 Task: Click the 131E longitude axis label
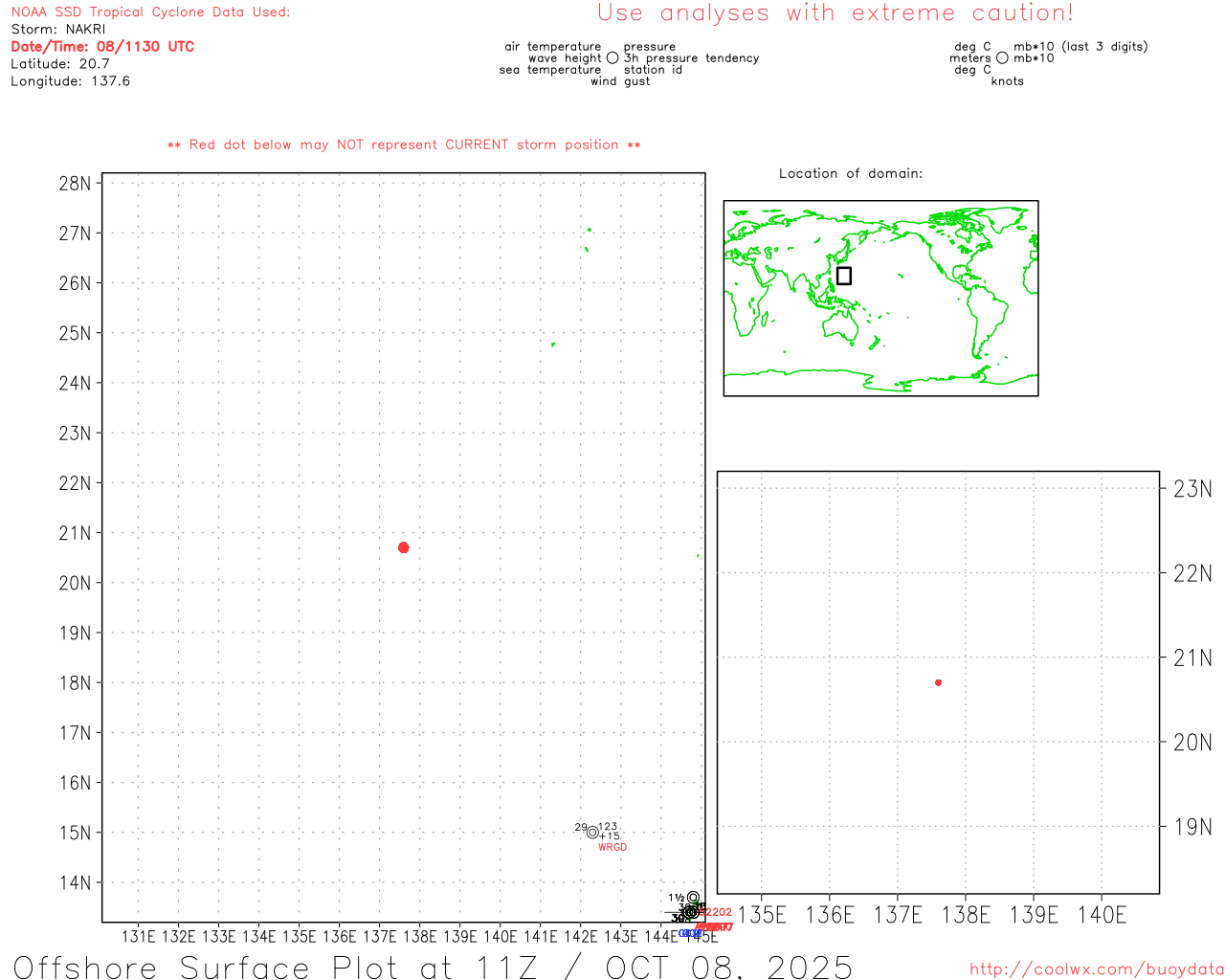[x=139, y=937]
